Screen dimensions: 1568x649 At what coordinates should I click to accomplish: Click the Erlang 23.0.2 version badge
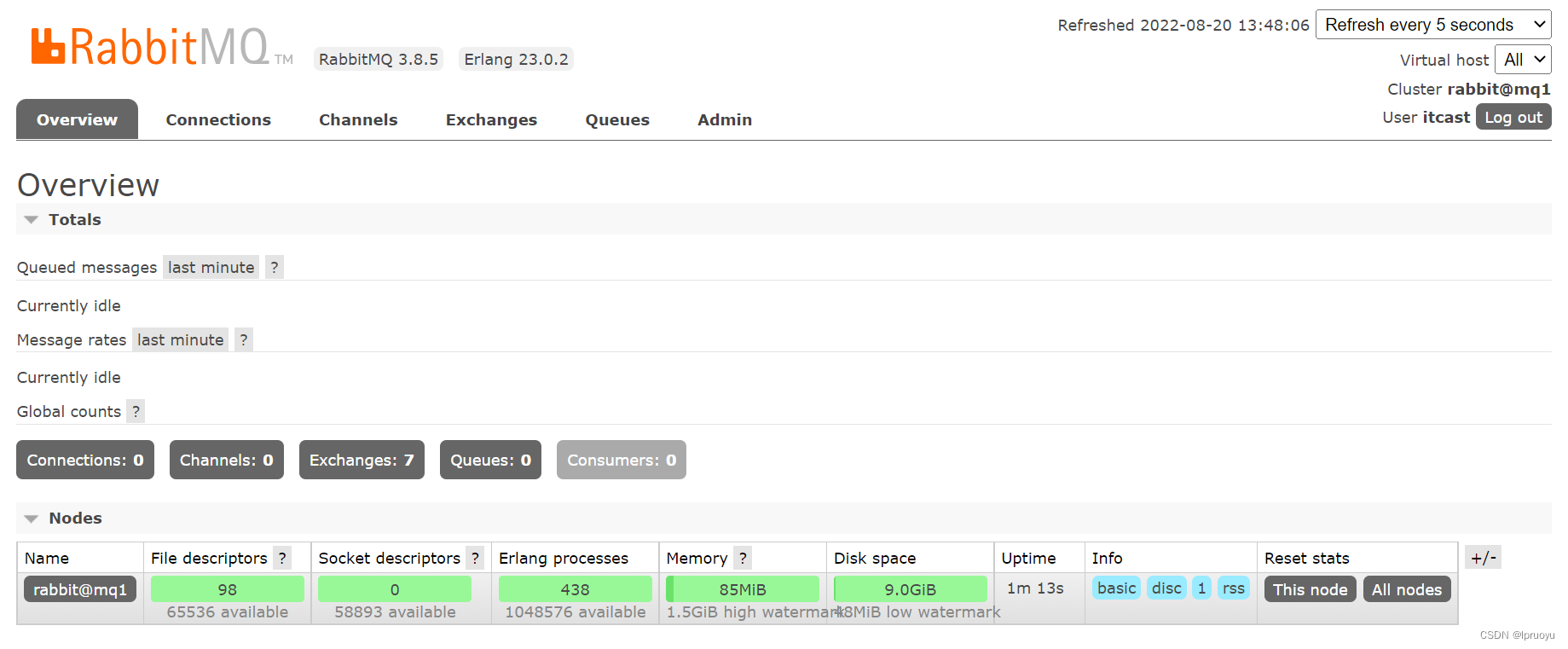point(516,60)
